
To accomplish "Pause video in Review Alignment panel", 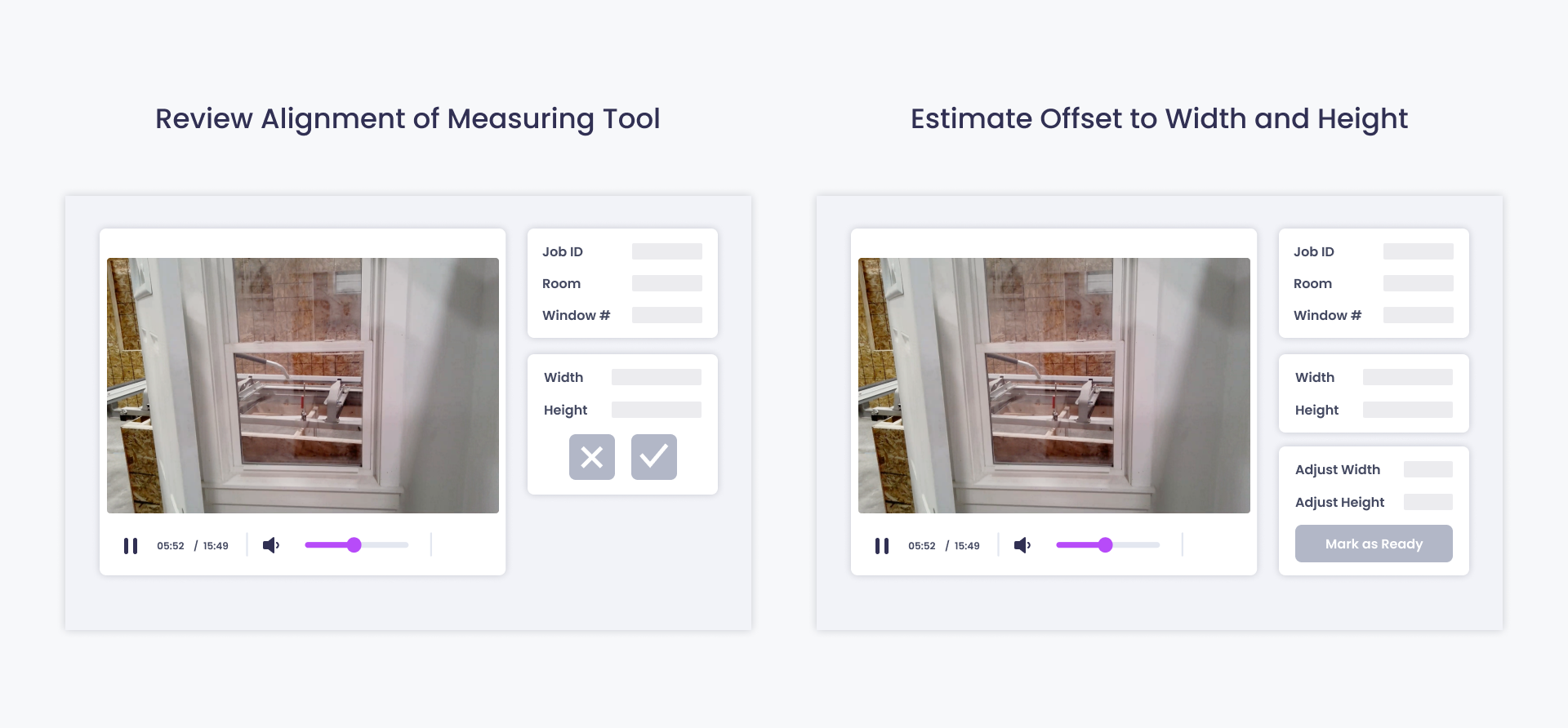I will (131, 546).
